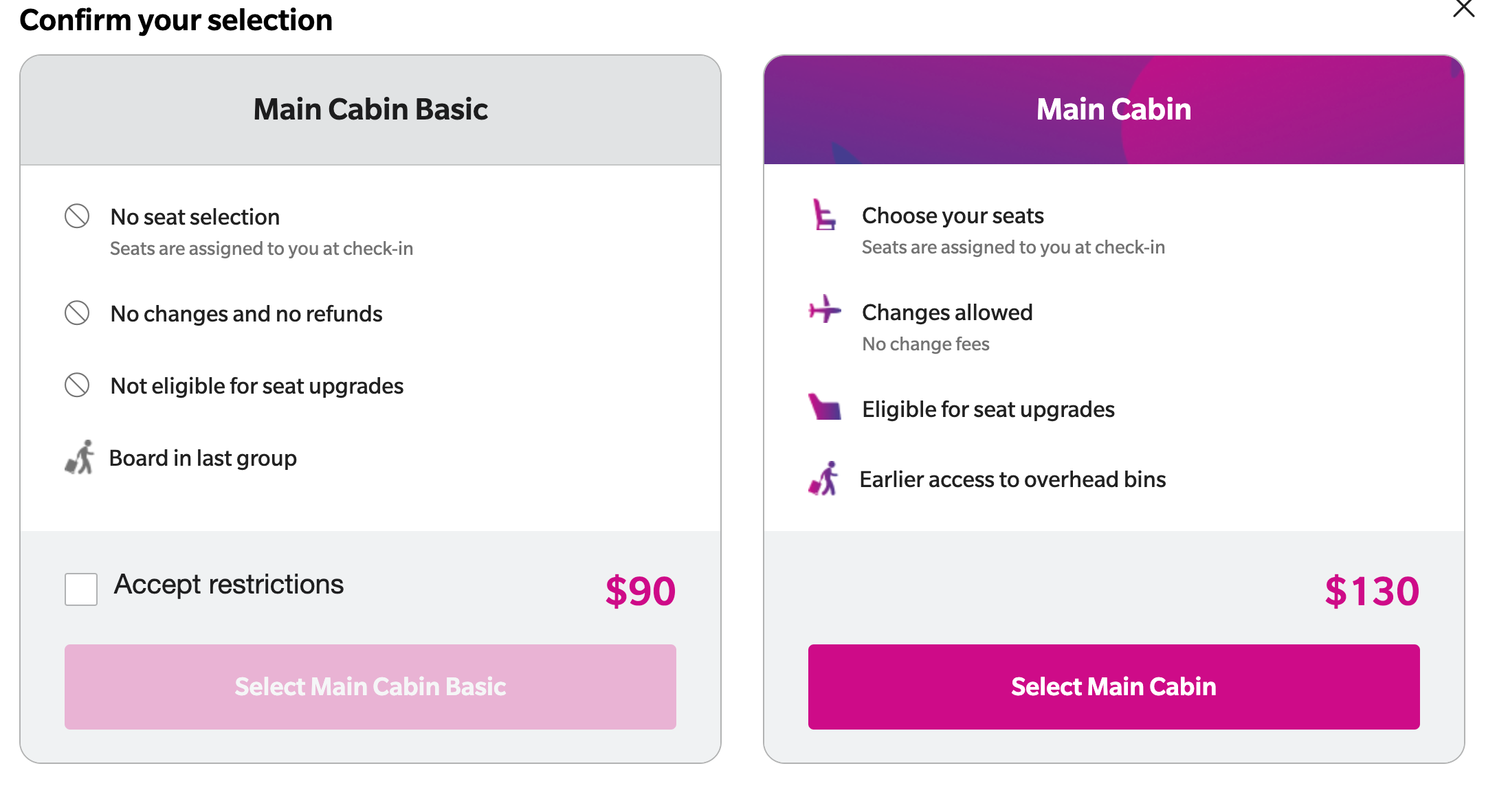
Task: Click the Earlier access to overhead bins text
Action: point(1012,480)
